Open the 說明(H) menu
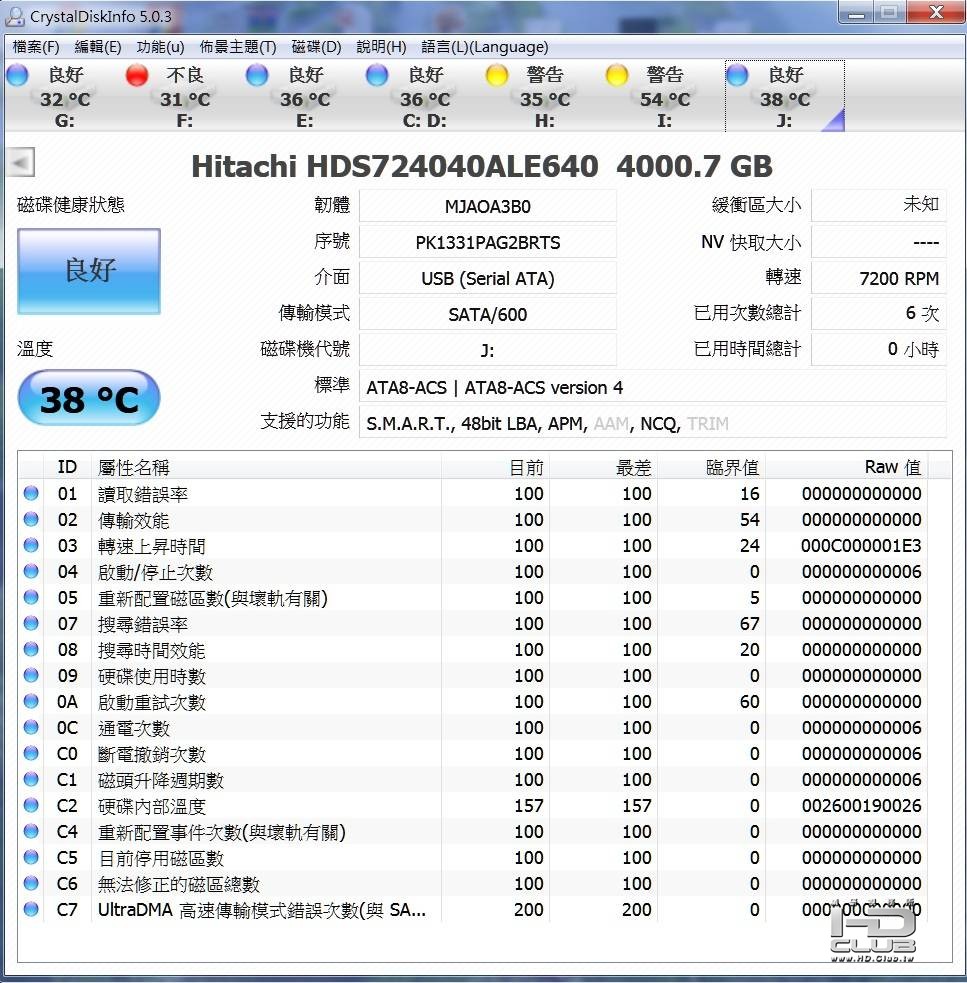Screen dimensions: 967x983 pyautogui.click(x=381, y=47)
